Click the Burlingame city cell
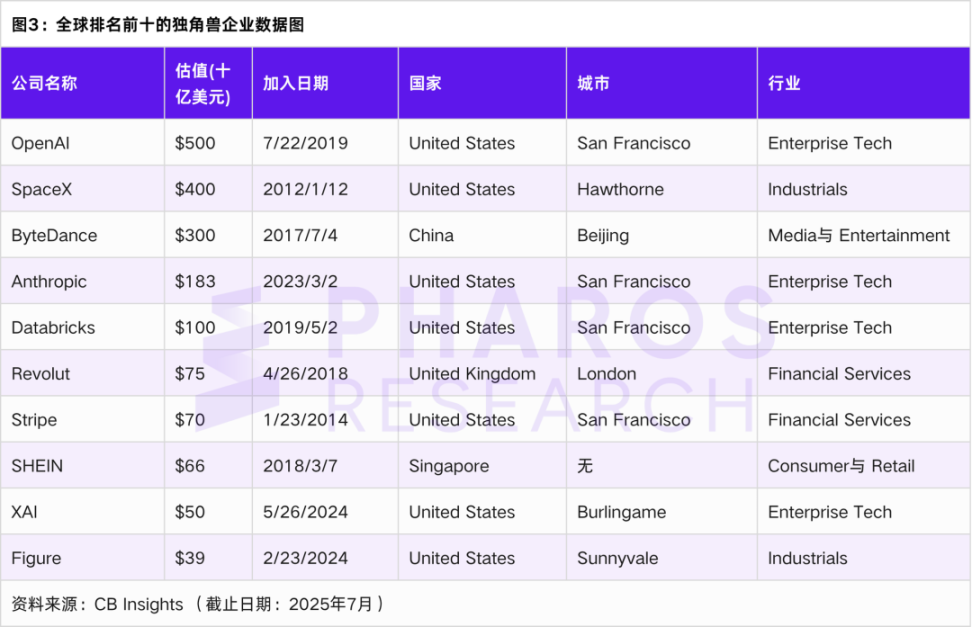 tap(621, 512)
